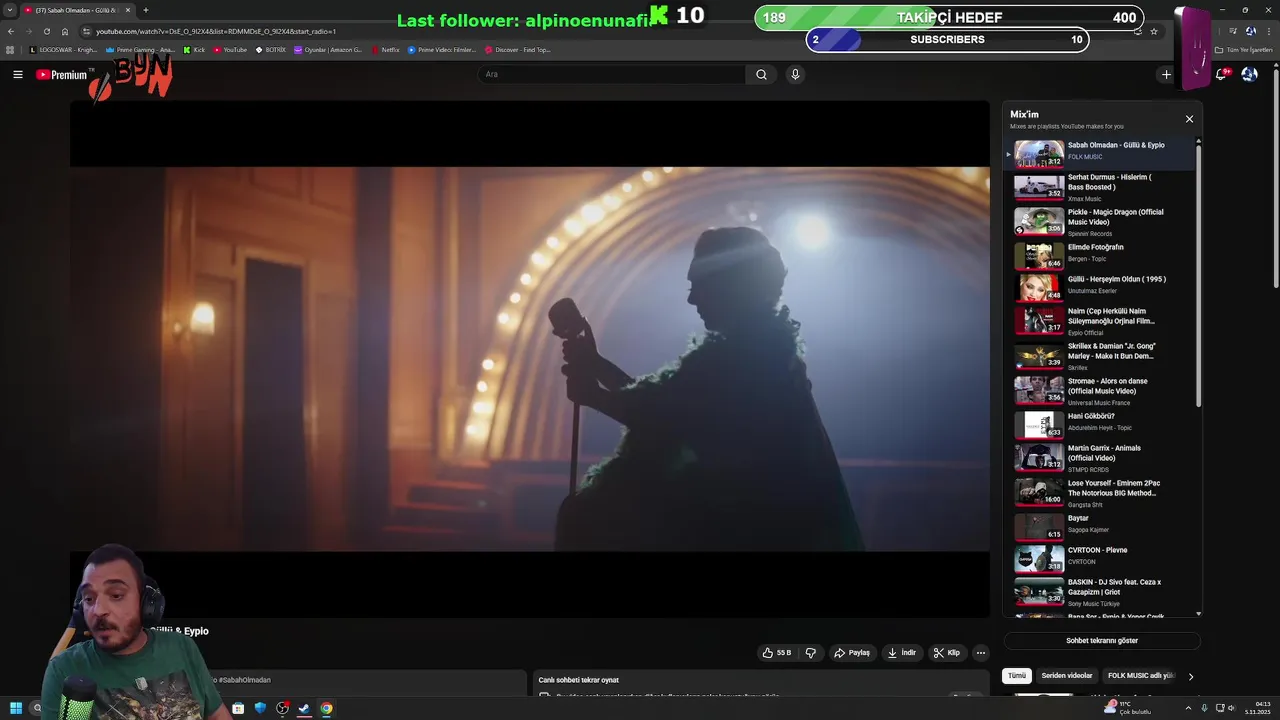Open LOGOSWAR bookmark
Viewport: 1280px width, 720px height.
tap(64, 49)
